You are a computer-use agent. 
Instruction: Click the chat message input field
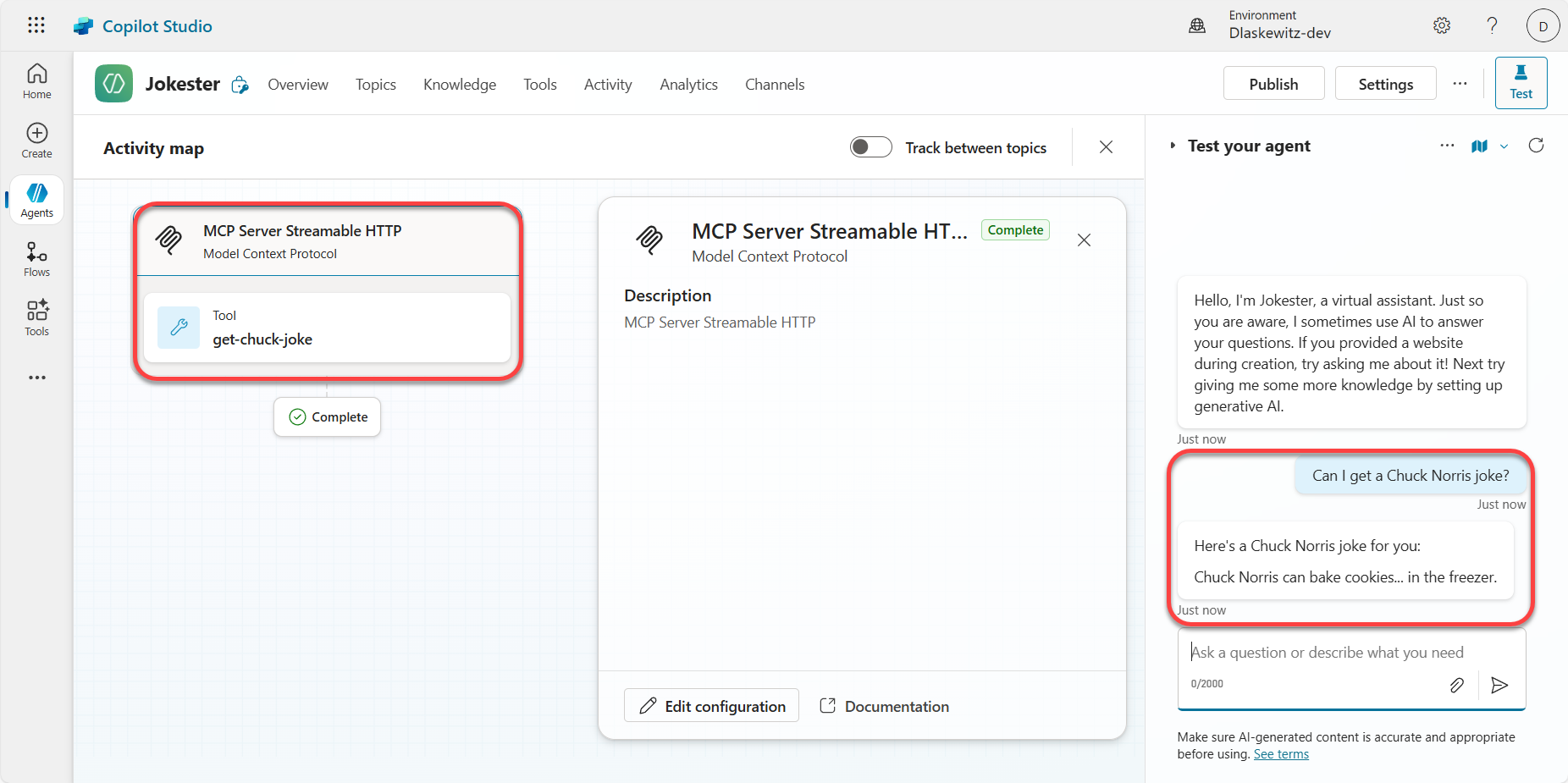click(1338, 653)
